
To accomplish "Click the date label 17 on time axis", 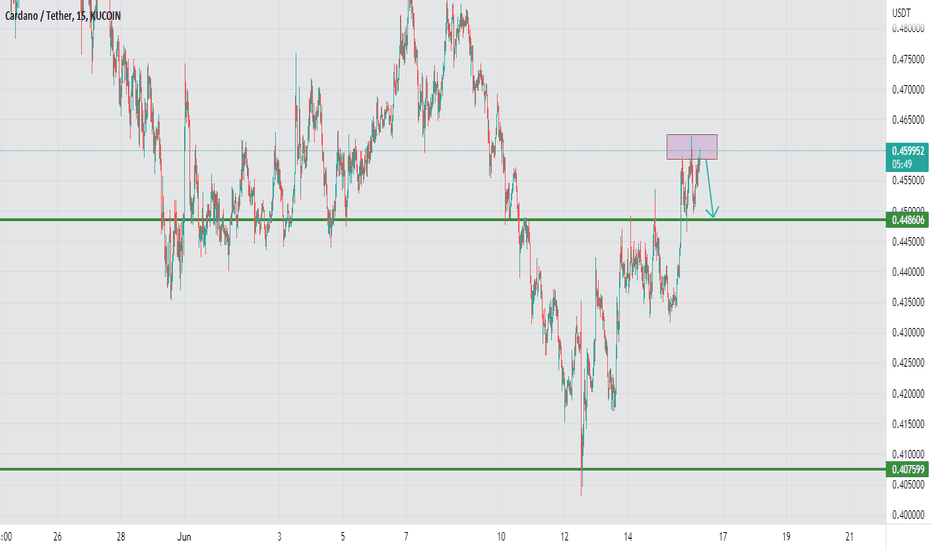I will point(723,537).
